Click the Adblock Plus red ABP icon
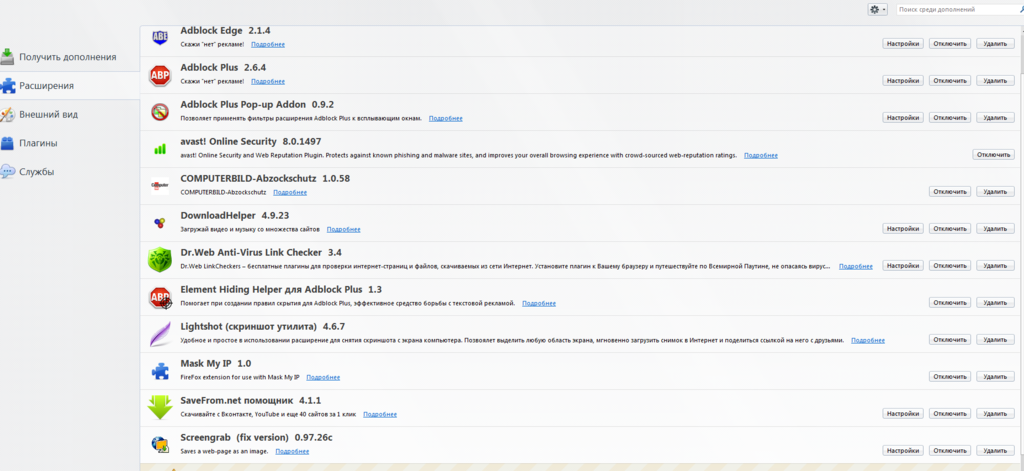Viewport: 1024px width, 471px height. tap(159, 76)
